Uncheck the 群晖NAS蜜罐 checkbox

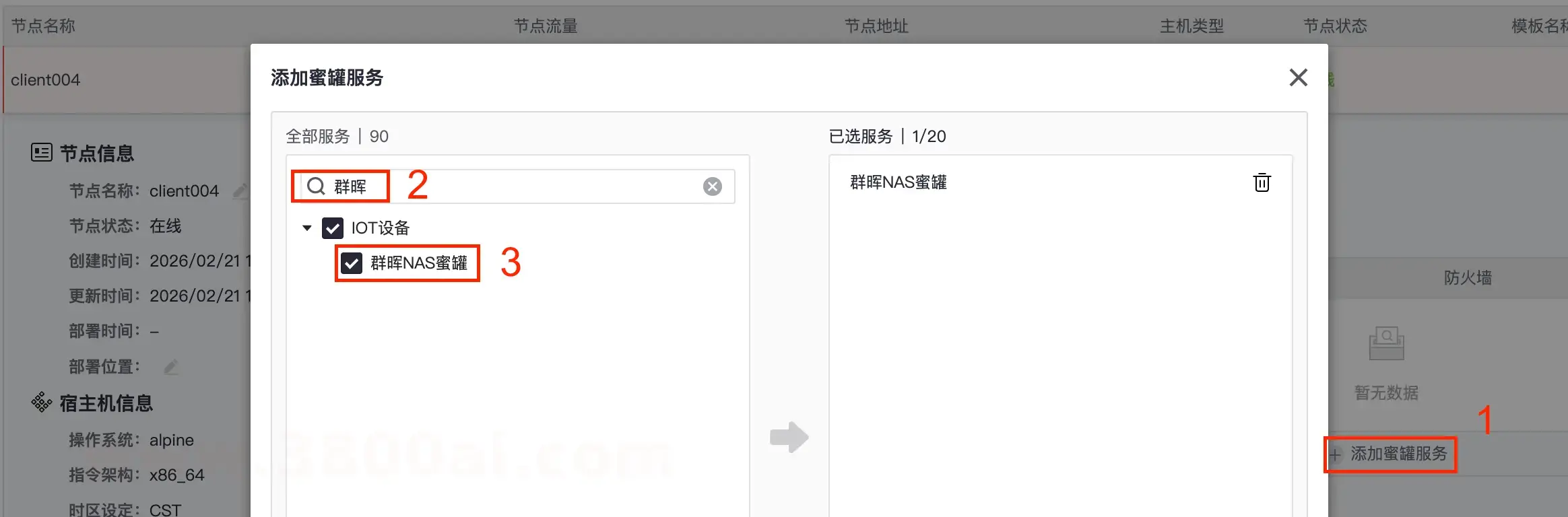pyautogui.click(x=352, y=263)
